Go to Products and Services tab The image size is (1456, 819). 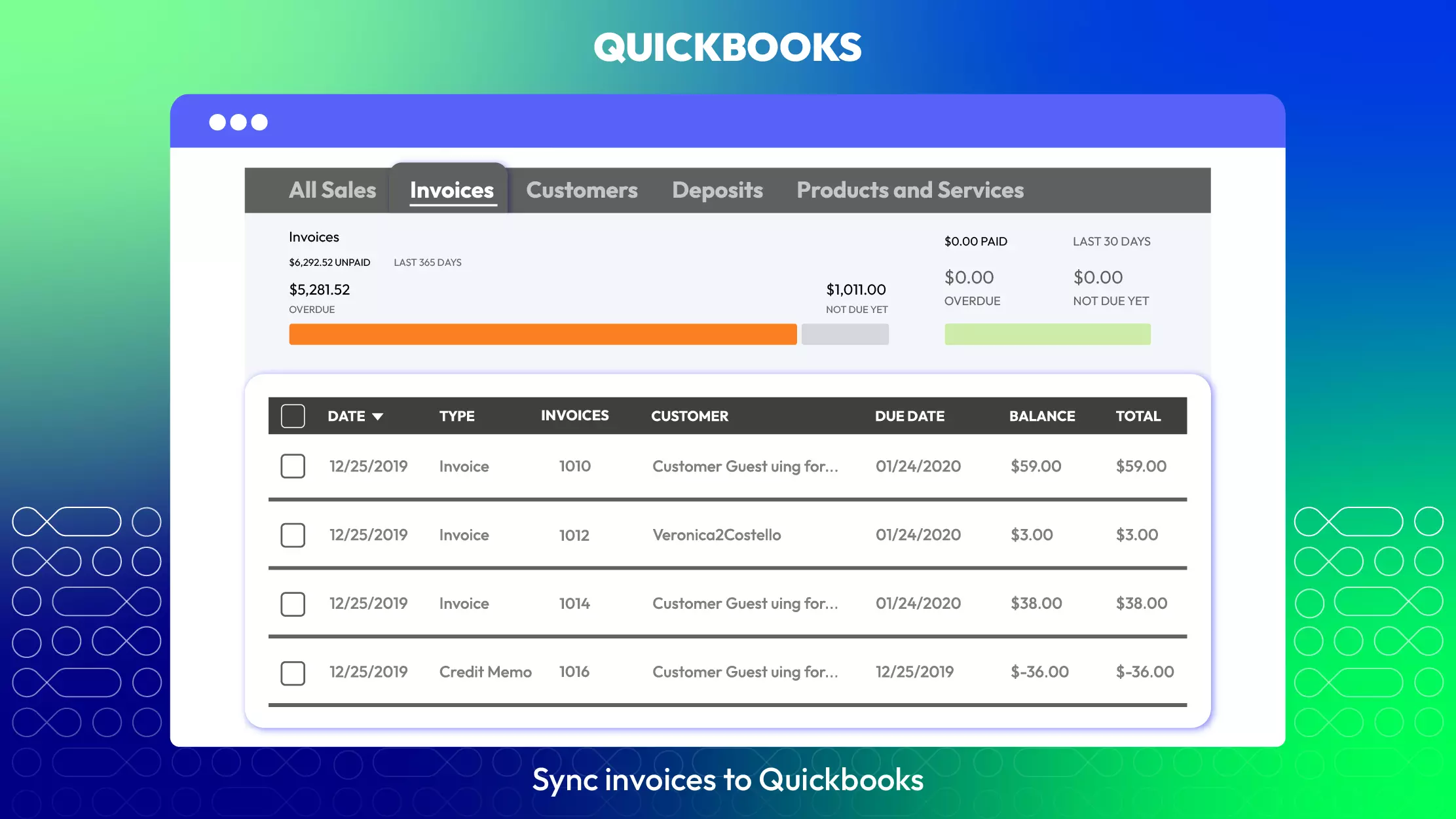click(x=910, y=190)
